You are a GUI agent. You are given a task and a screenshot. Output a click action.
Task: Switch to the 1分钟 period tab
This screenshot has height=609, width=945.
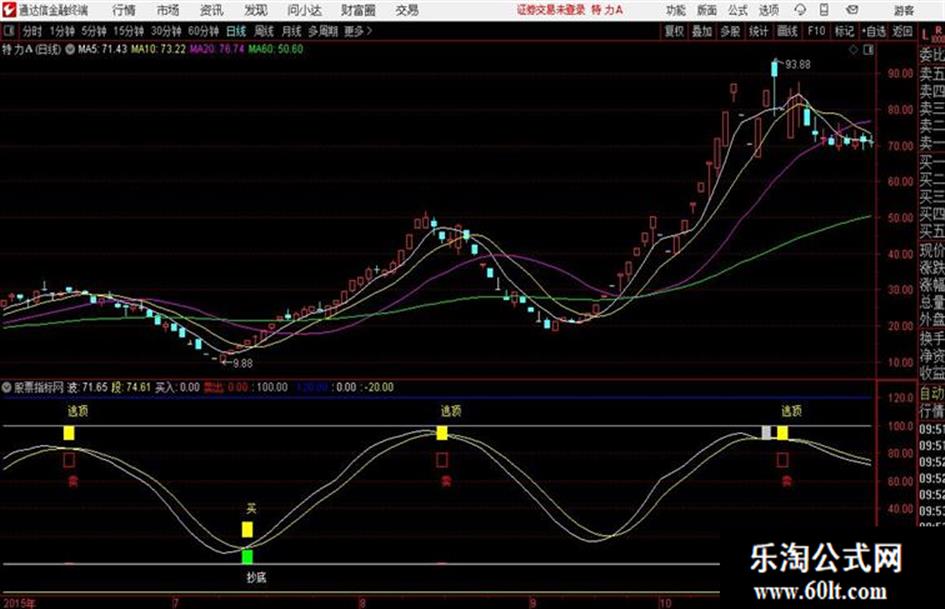click(62, 31)
